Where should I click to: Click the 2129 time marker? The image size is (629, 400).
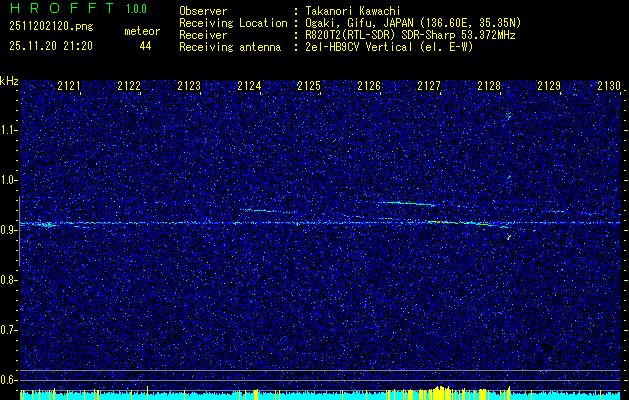pos(549,86)
